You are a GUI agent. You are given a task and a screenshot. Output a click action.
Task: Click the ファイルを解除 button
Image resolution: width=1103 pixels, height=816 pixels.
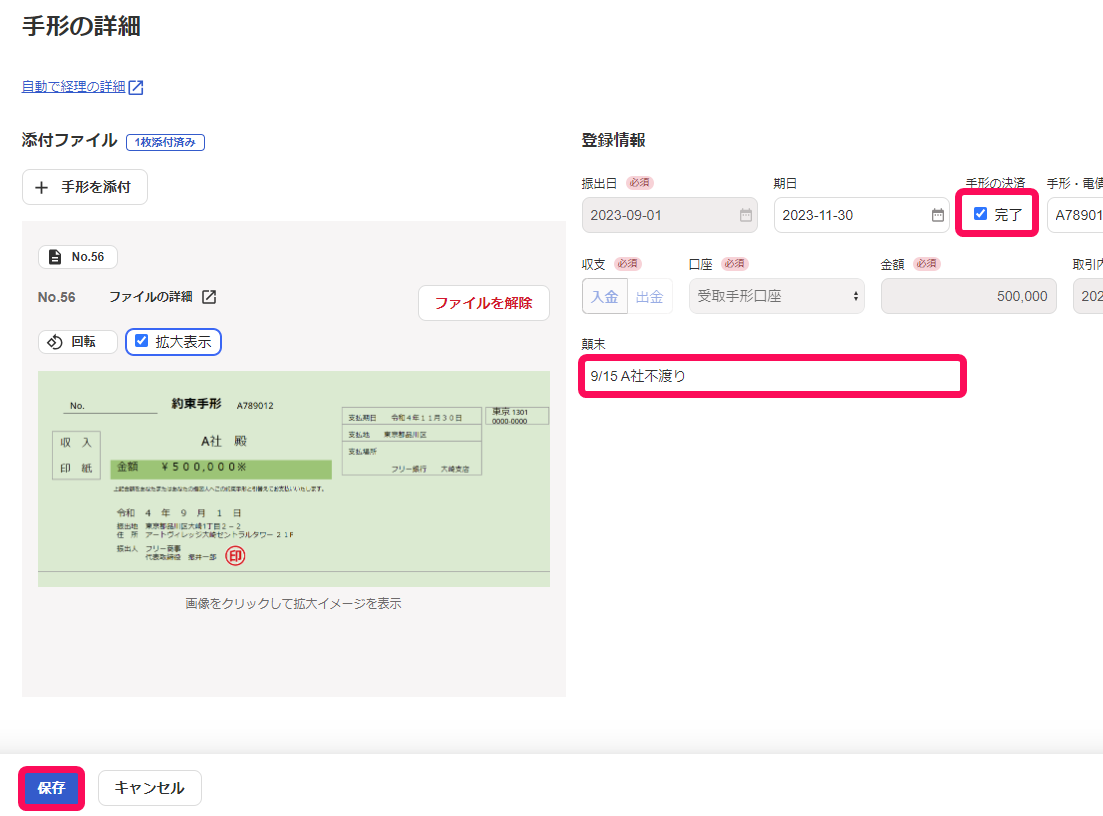click(483, 303)
